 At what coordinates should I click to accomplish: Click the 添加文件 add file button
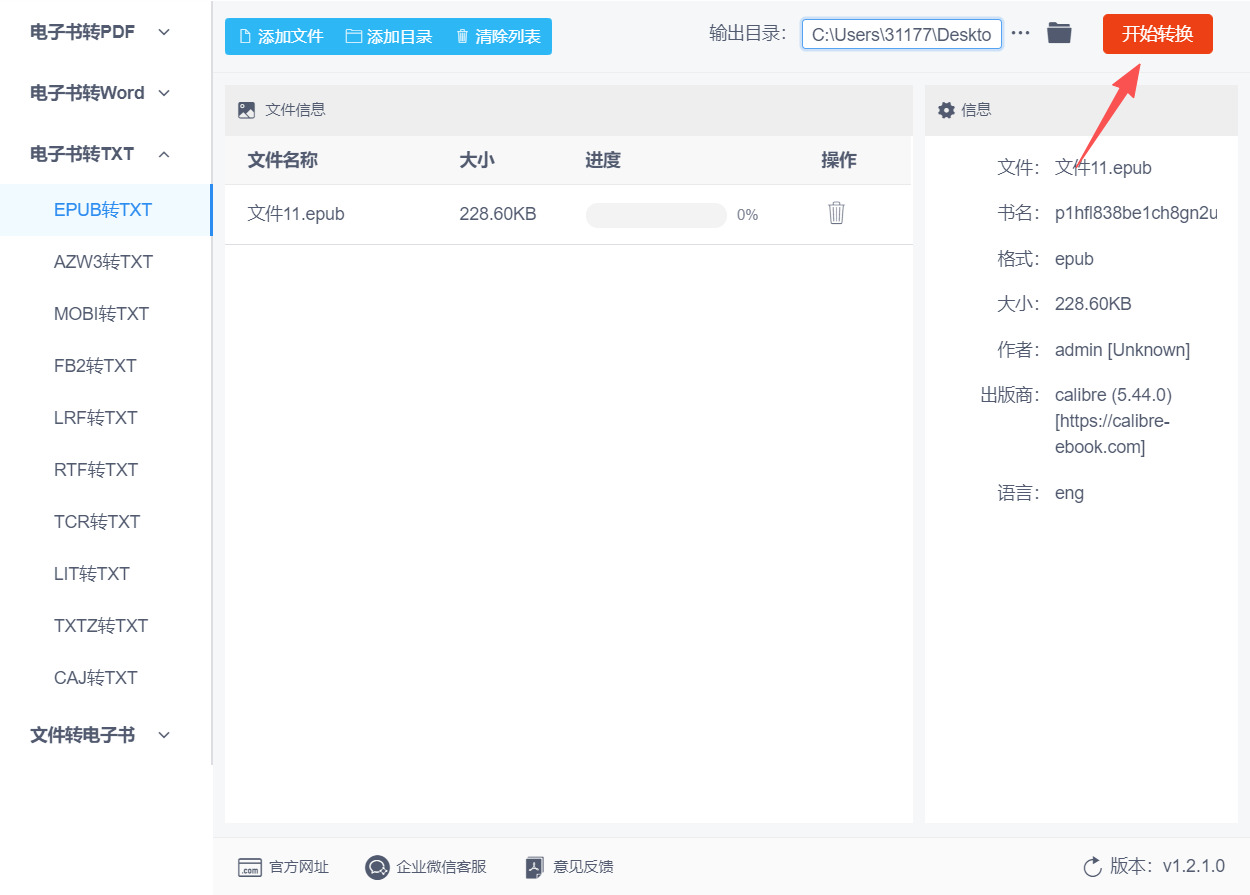pyautogui.click(x=281, y=37)
